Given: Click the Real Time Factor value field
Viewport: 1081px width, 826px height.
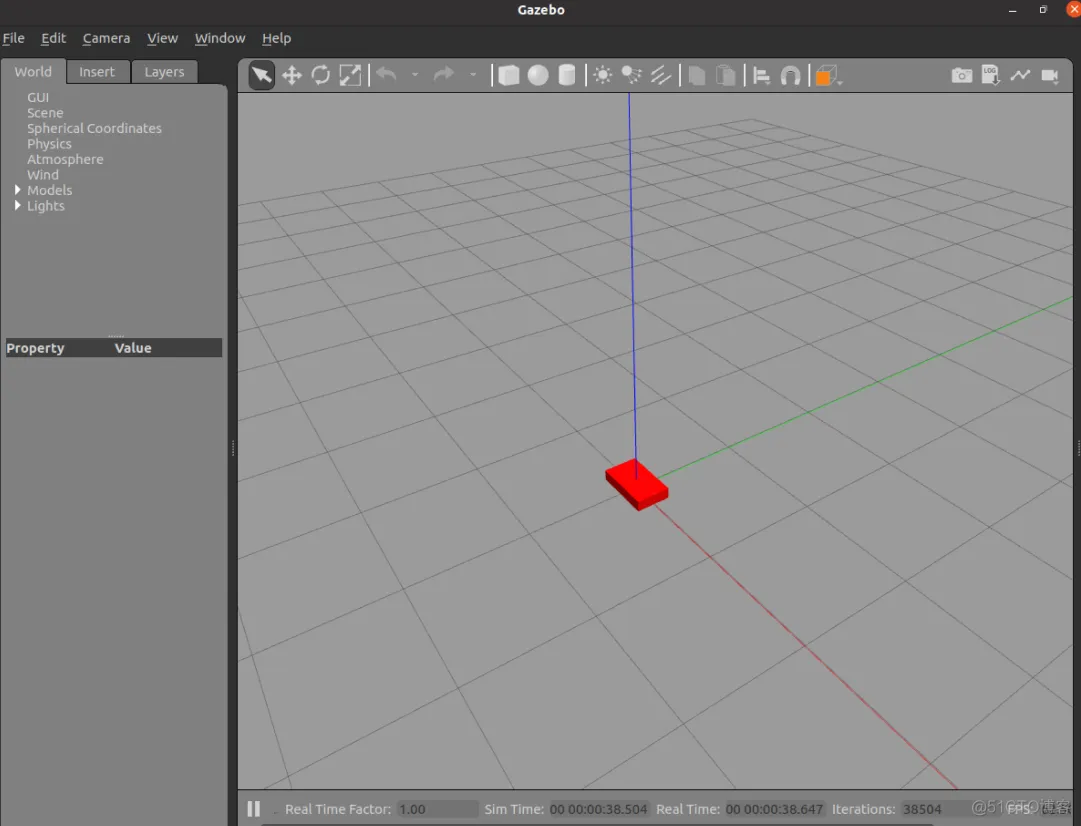Looking at the screenshot, I should pyautogui.click(x=438, y=809).
